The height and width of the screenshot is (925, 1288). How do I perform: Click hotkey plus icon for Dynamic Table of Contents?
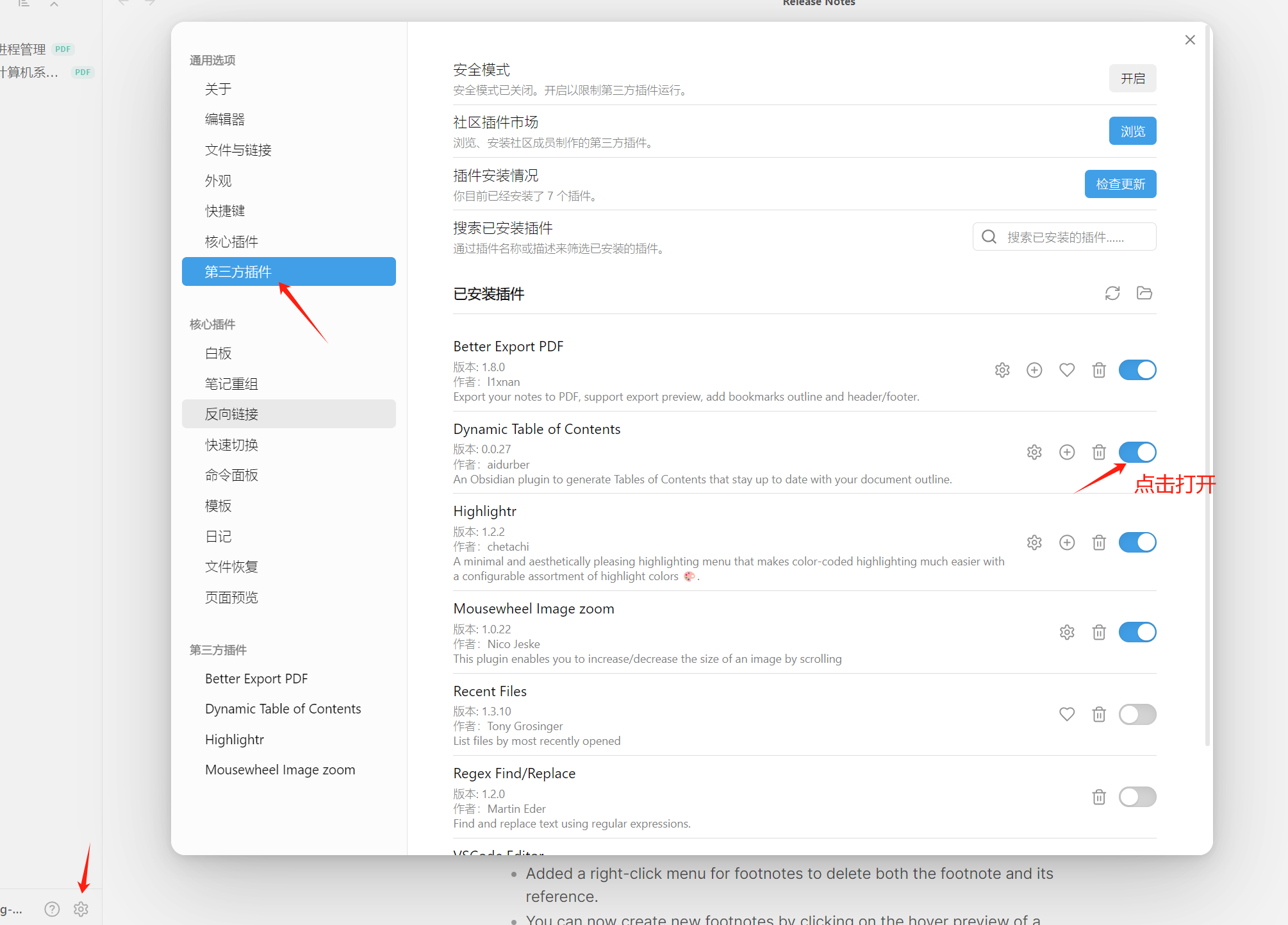(1066, 452)
